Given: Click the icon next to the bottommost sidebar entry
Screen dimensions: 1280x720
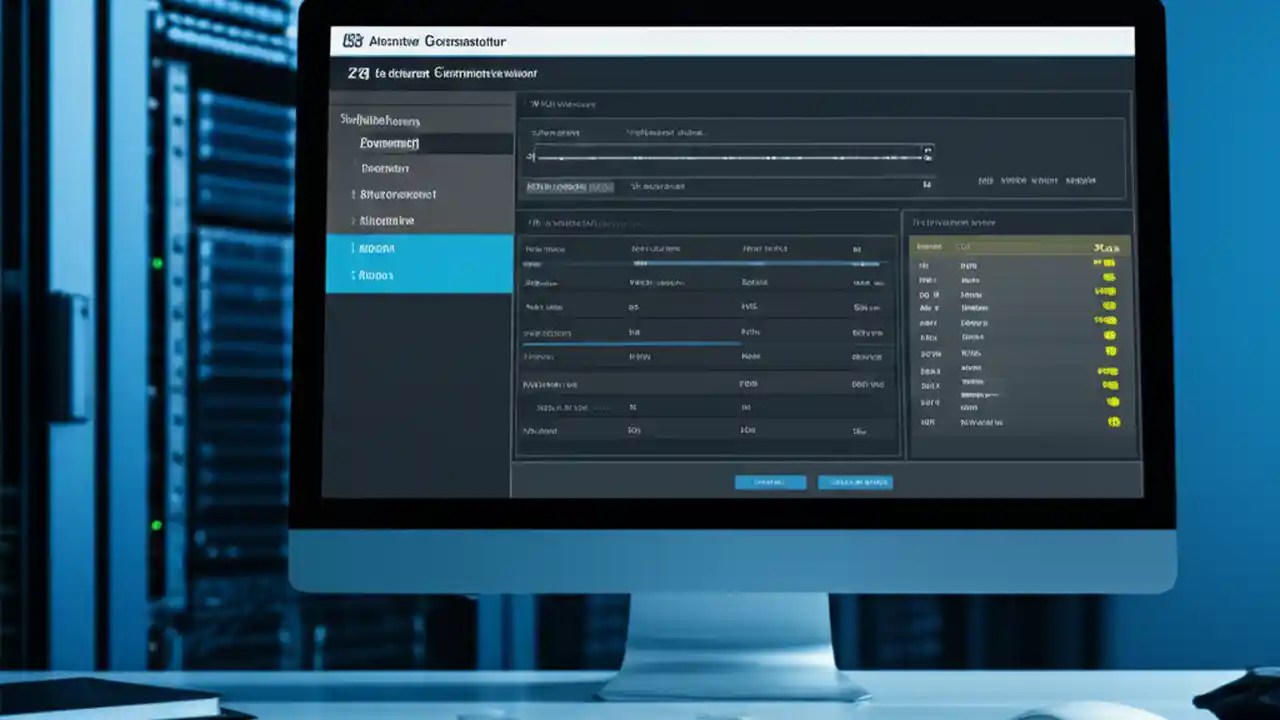Looking at the screenshot, I should click(354, 274).
